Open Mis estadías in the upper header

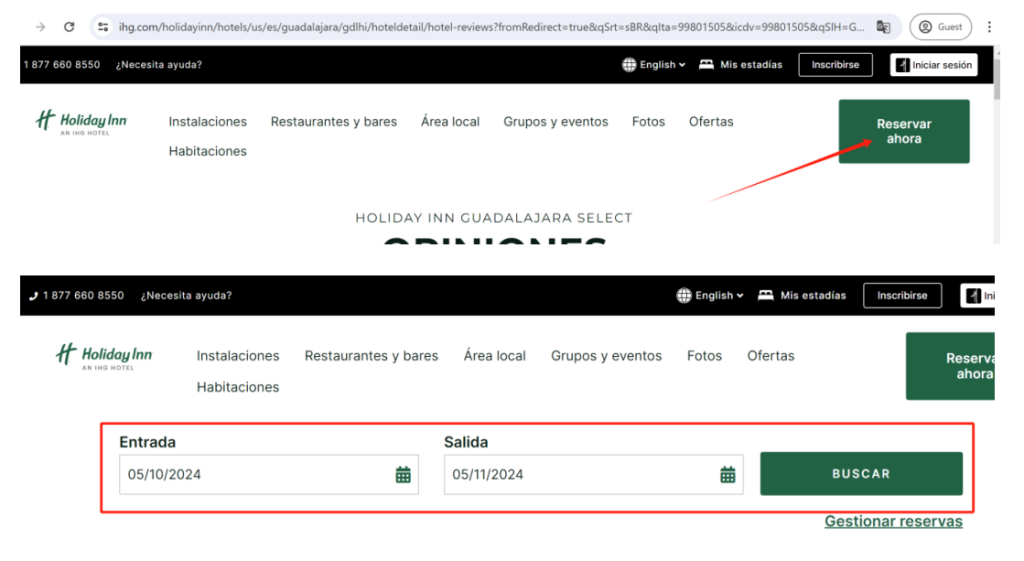click(x=741, y=65)
